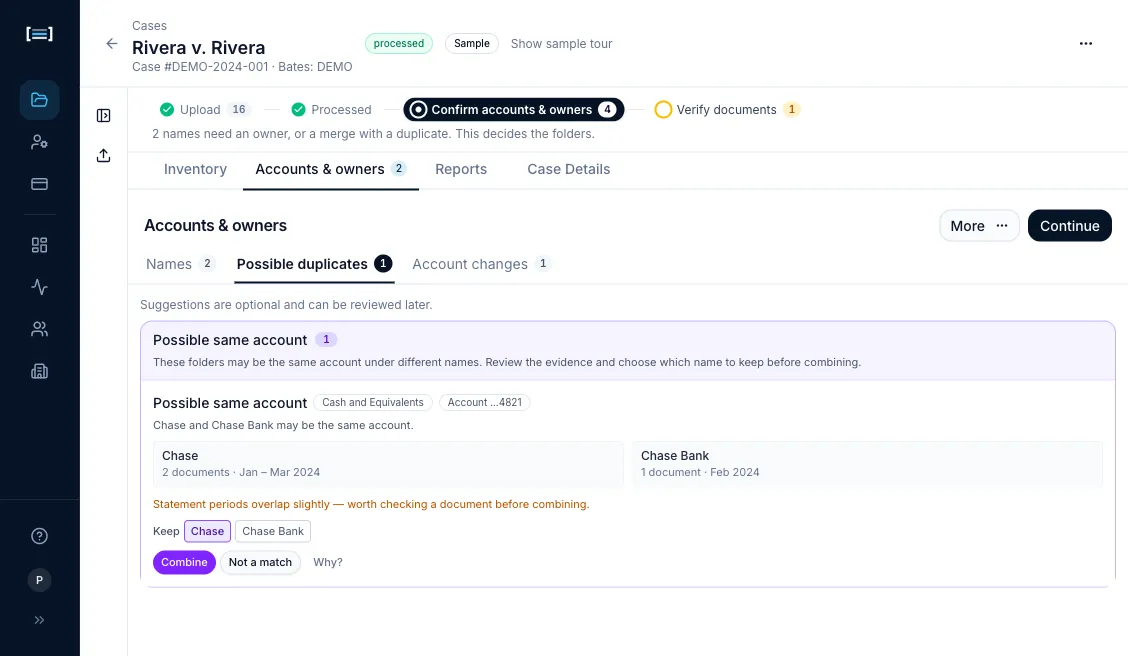This screenshot has height=656, width=1128.
Task: Open the user settings icon in sidebar
Action: point(40,142)
